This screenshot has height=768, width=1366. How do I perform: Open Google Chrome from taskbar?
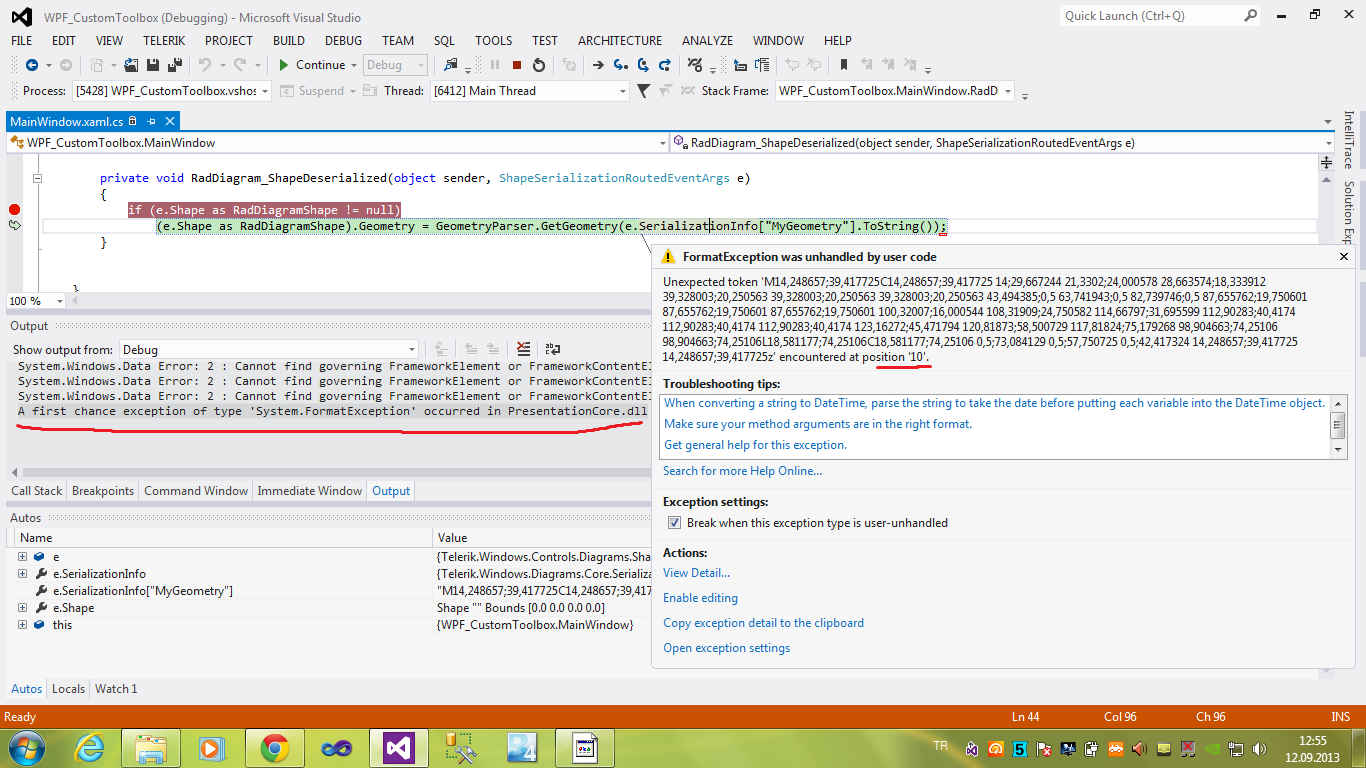(275, 747)
